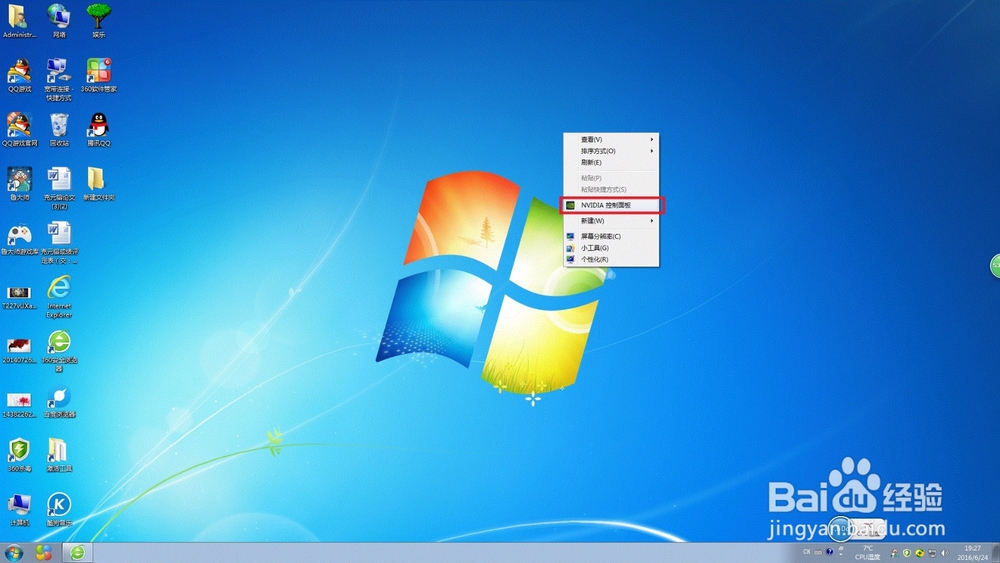Open the 网络 network desktop icon

click(59, 20)
